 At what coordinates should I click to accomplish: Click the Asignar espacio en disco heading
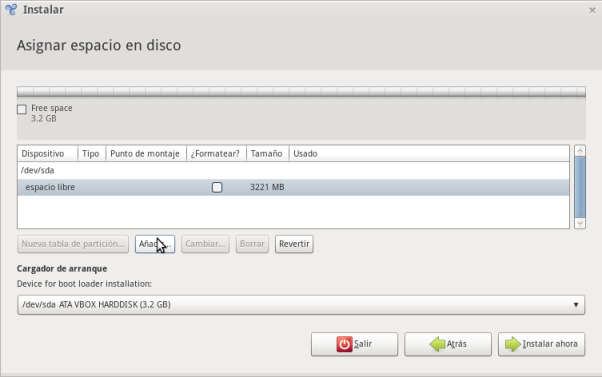click(x=99, y=45)
